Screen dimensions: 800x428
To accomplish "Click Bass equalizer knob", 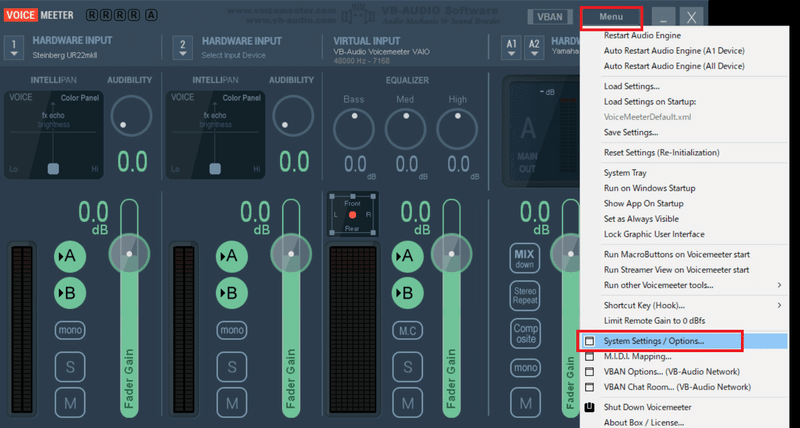I will (x=354, y=128).
